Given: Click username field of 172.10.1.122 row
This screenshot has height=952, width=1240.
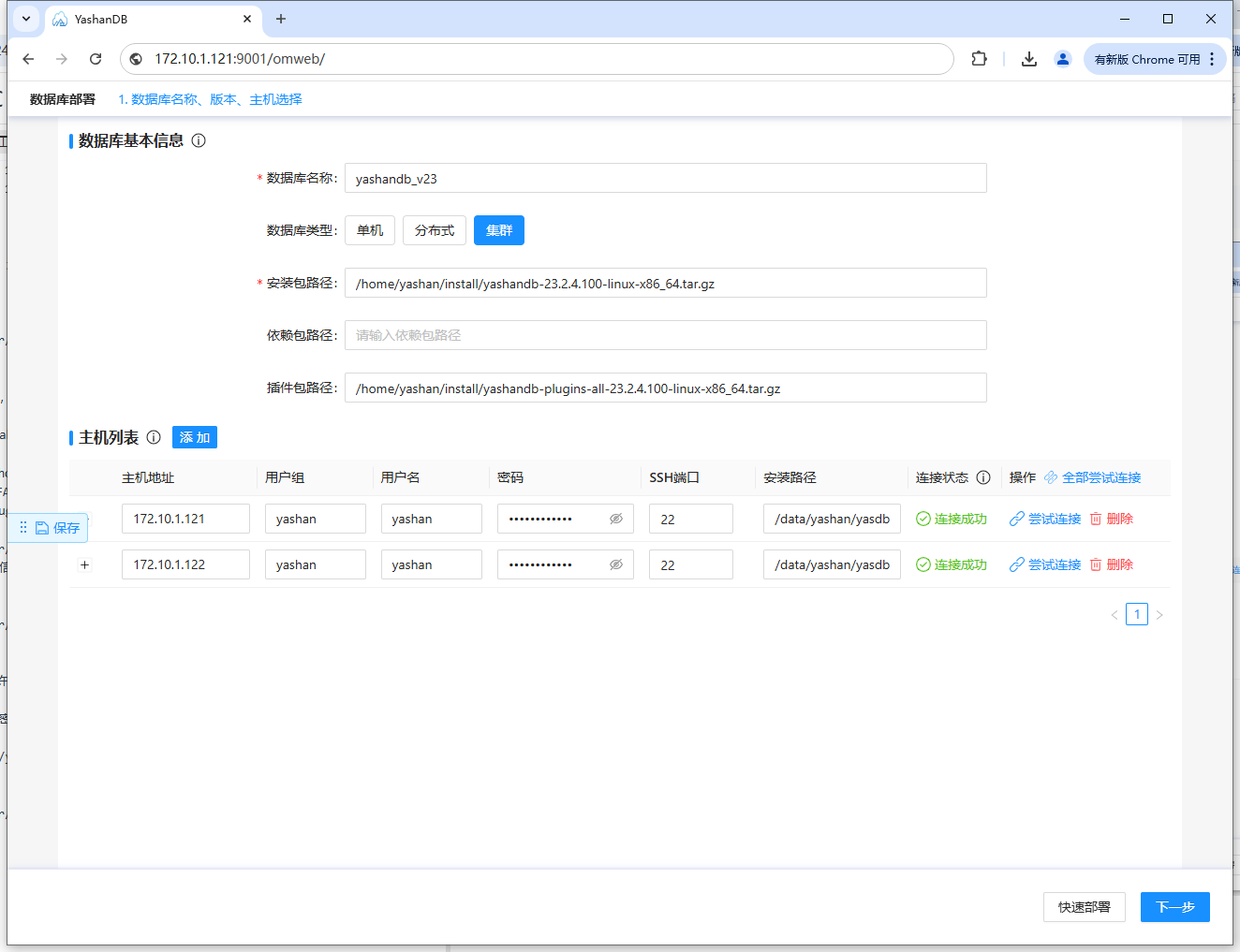Looking at the screenshot, I should coord(432,564).
